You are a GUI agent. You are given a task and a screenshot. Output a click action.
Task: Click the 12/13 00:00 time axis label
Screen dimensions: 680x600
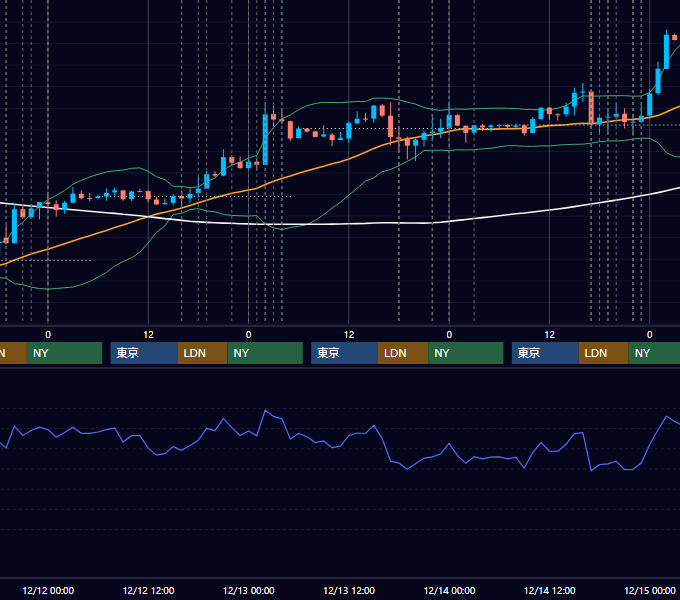coord(248,590)
